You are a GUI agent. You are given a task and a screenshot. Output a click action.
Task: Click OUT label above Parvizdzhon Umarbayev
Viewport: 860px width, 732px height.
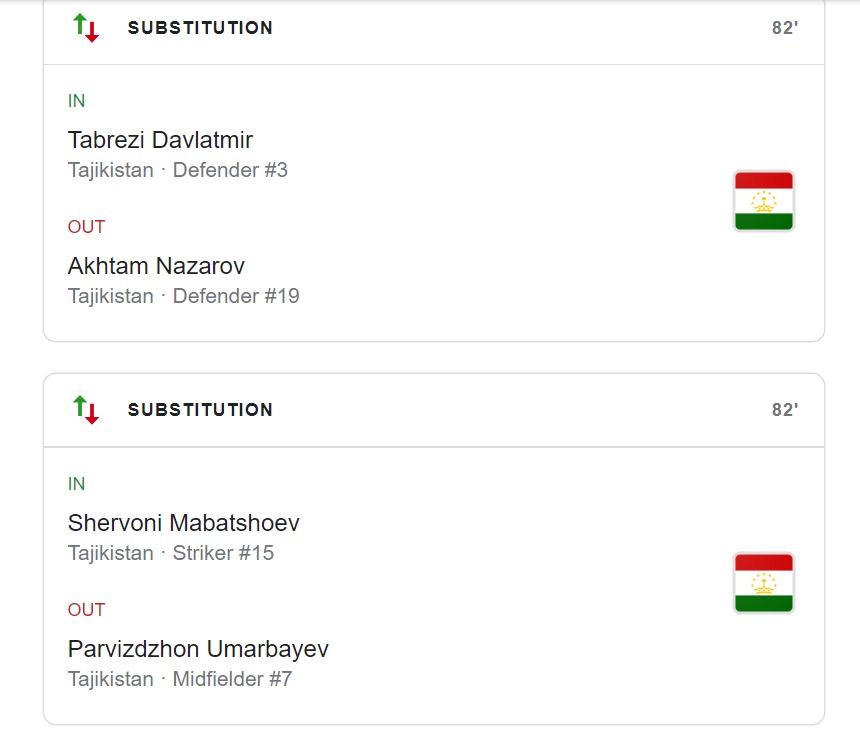pos(86,610)
